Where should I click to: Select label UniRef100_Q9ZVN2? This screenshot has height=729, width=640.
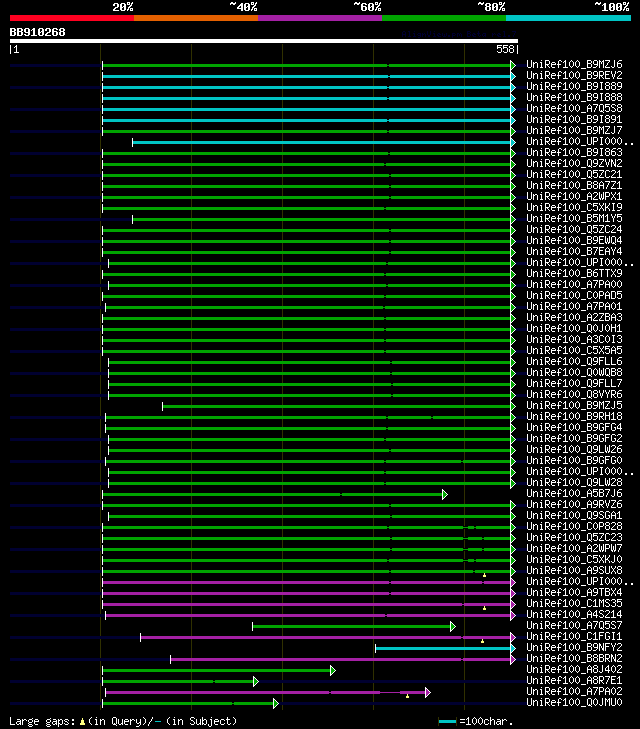574,163
